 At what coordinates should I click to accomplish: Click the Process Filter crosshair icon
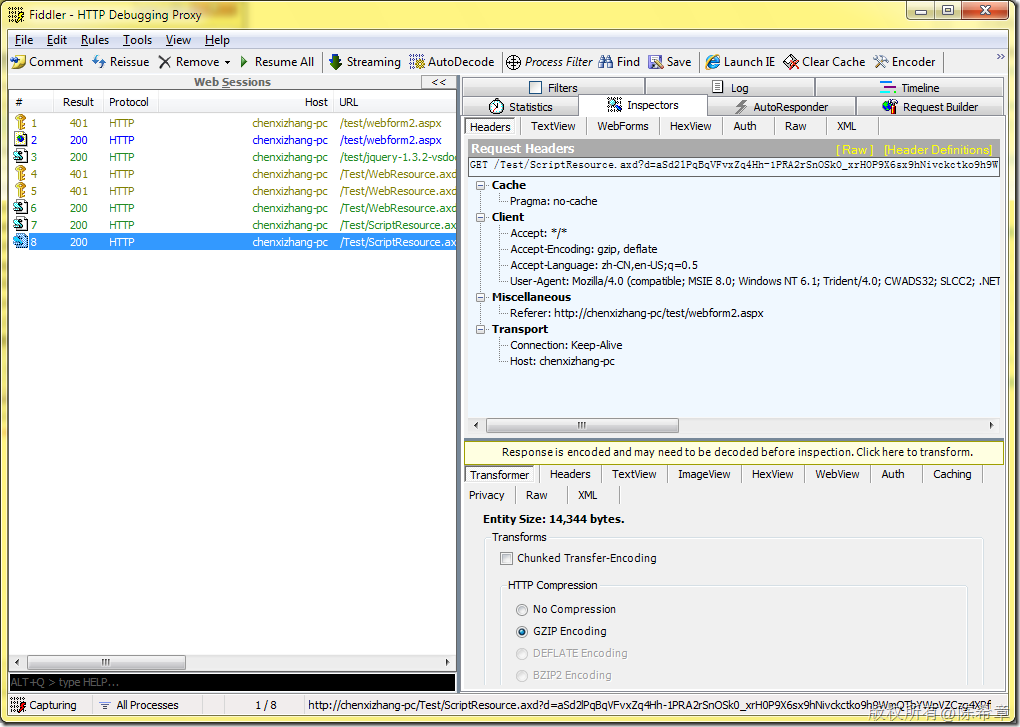pos(513,62)
